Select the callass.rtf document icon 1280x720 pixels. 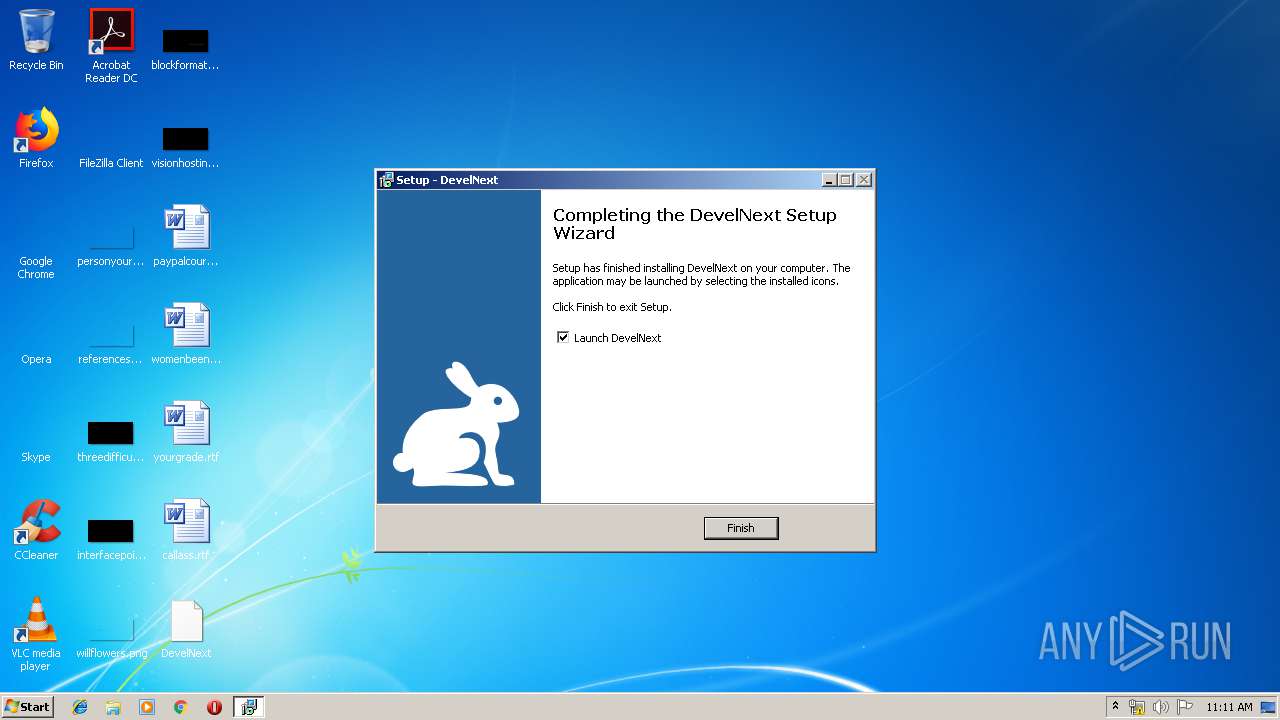[187, 521]
